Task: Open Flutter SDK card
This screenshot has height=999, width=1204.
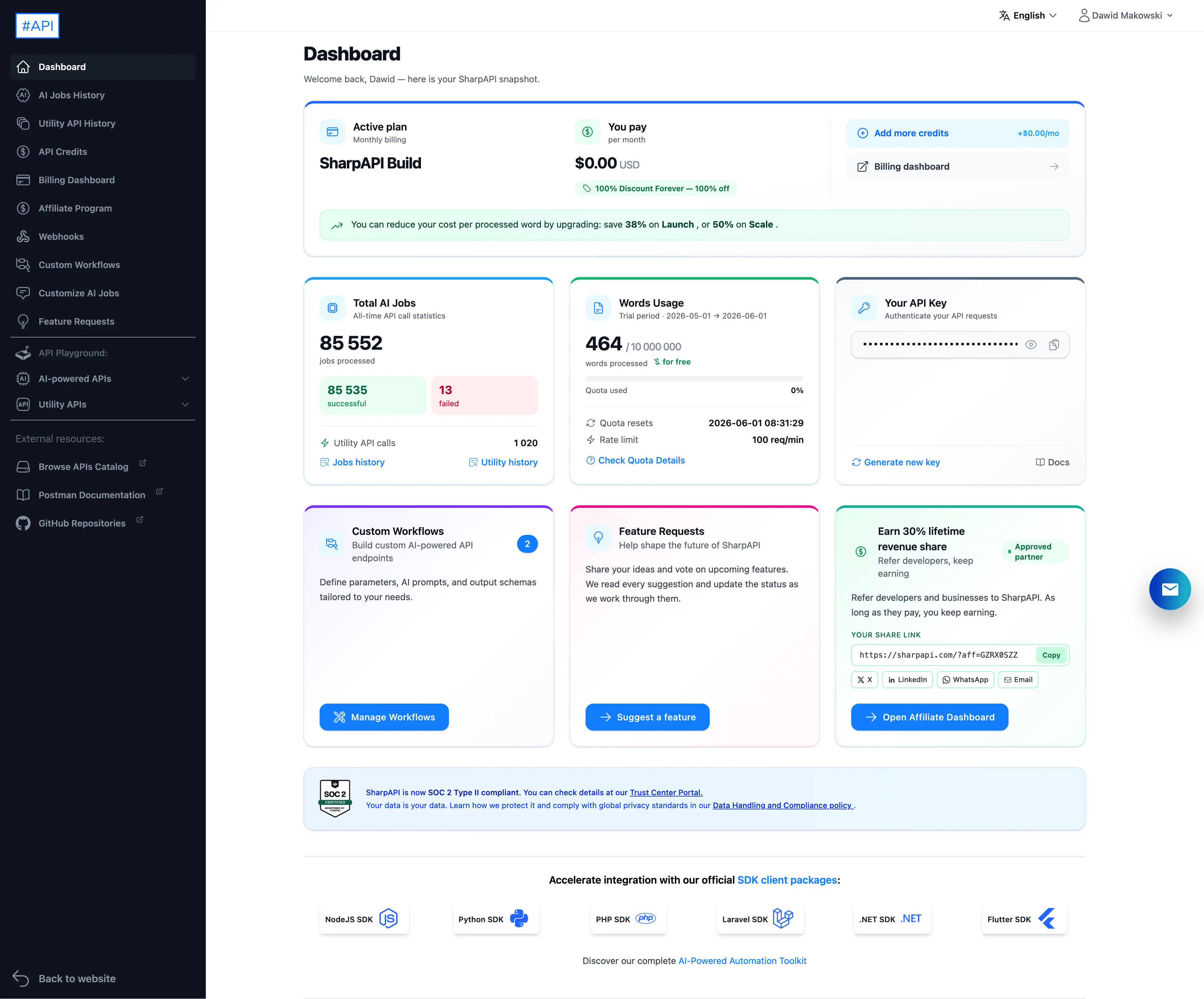Action: (1024, 919)
